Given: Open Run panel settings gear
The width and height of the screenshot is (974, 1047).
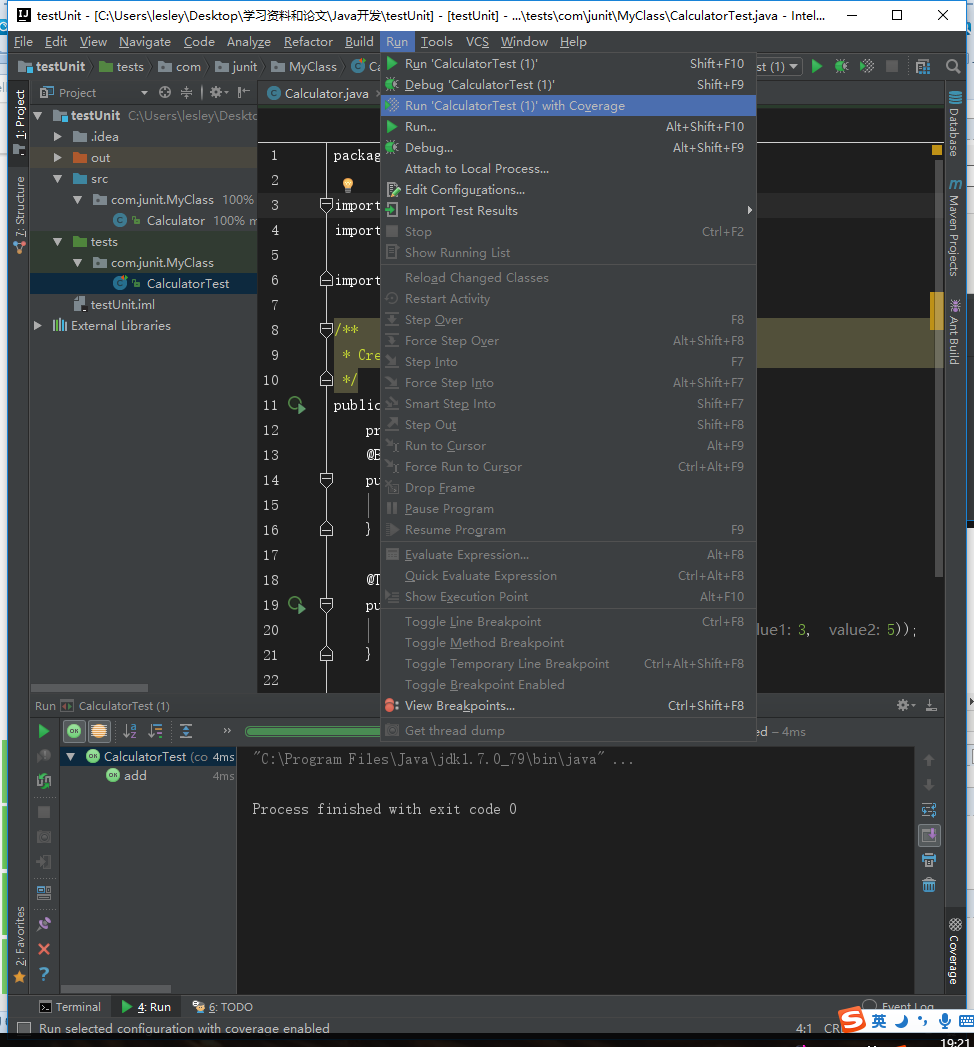Looking at the screenshot, I should (x=903, y=705).
